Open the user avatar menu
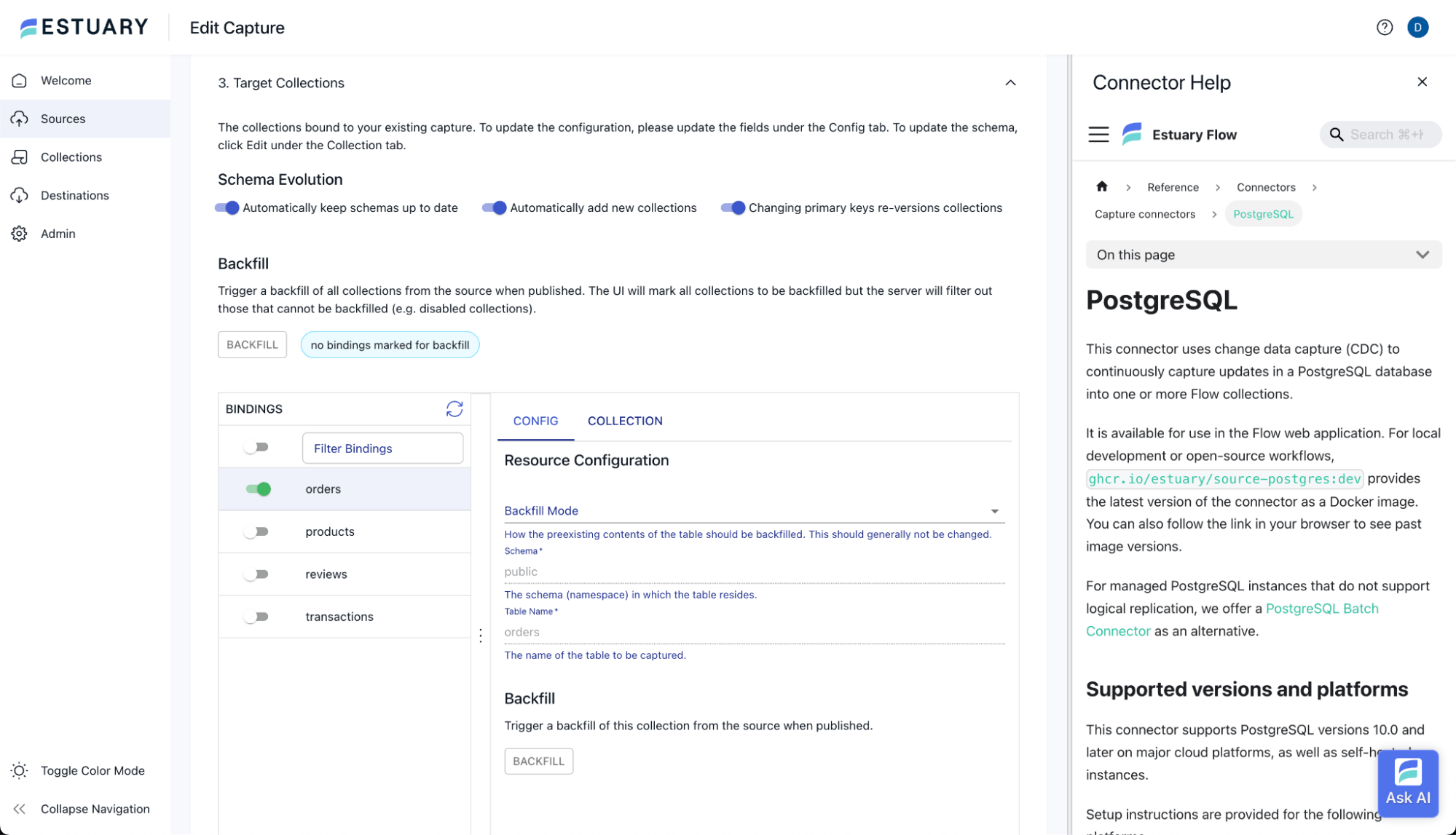This screenshot has width=1456, height=835. [1417, 28]
